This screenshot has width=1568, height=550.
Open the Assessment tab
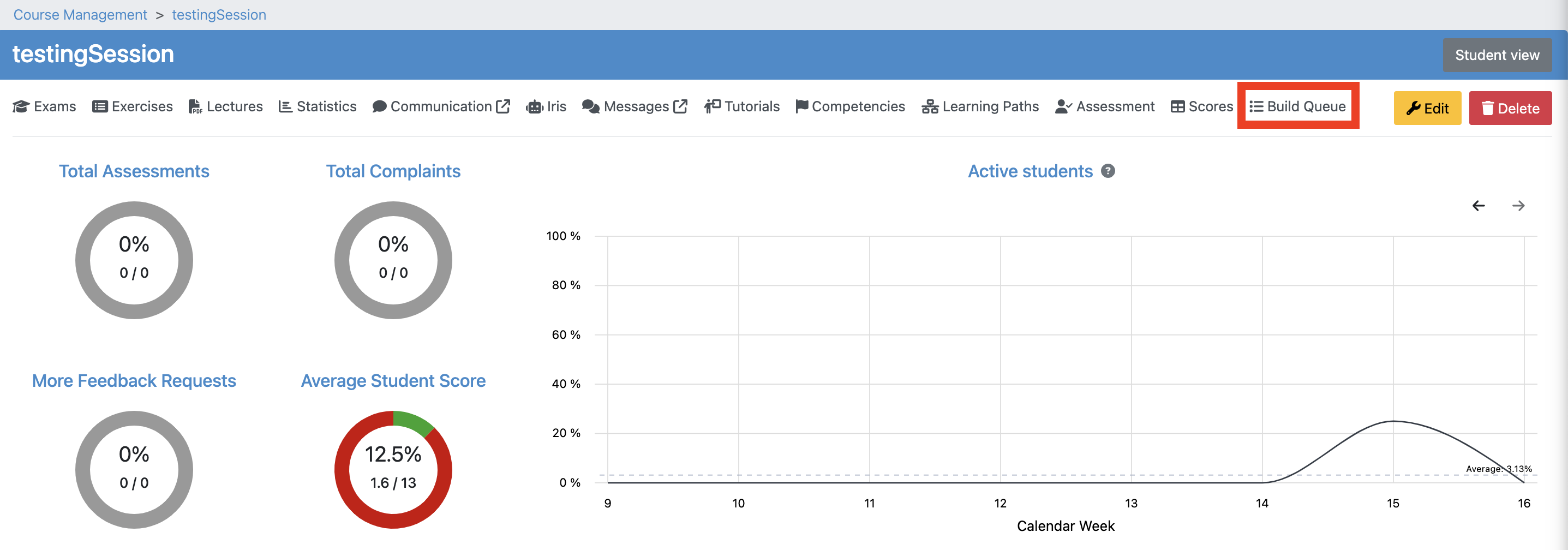point(1105,106)
